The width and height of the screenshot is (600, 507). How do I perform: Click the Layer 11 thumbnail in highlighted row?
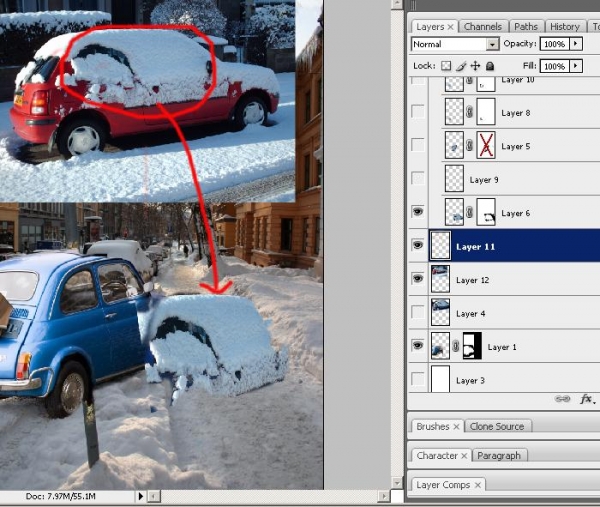pos(440,245)
